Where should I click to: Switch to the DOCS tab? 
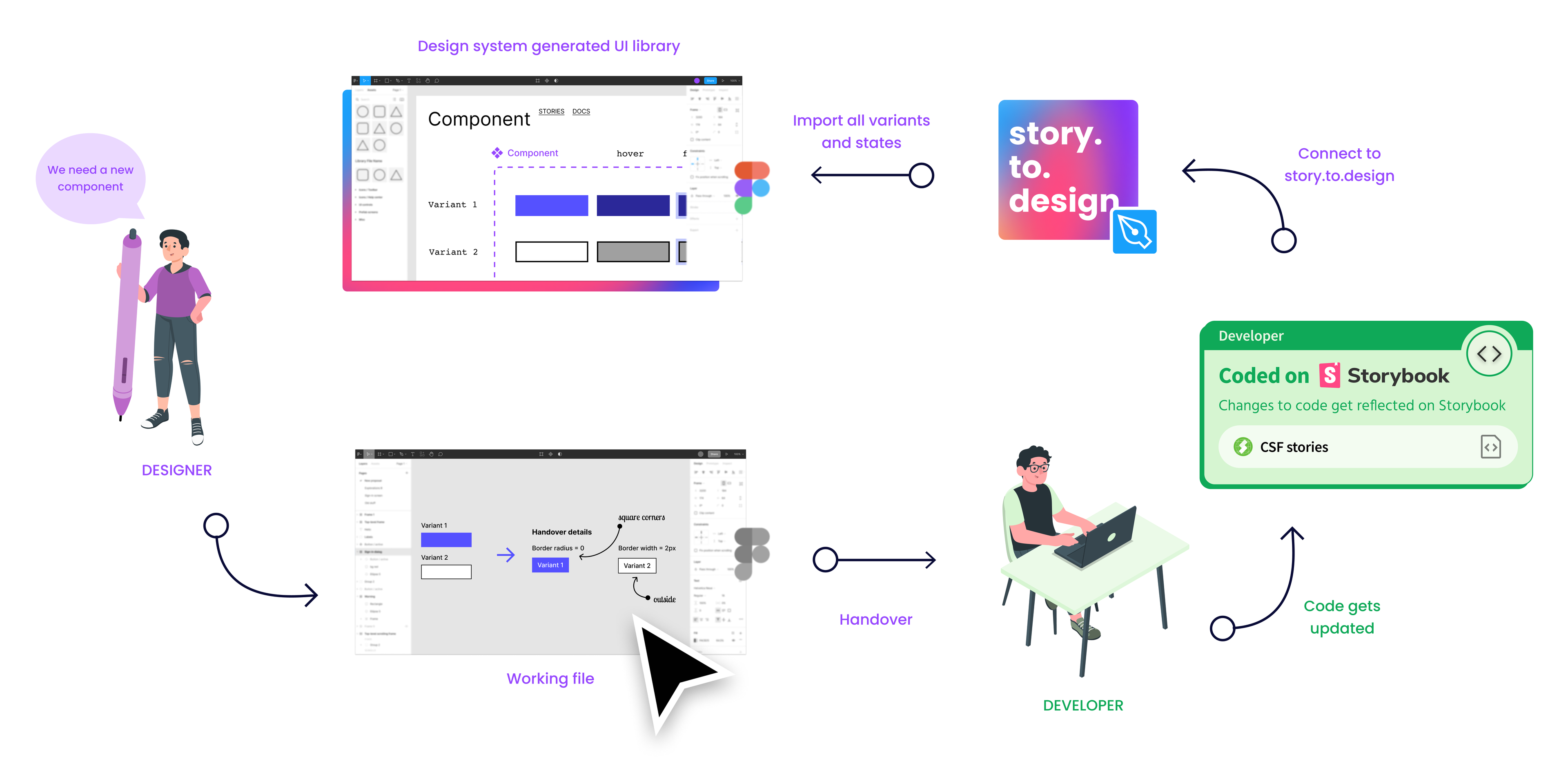click(582, 112)
